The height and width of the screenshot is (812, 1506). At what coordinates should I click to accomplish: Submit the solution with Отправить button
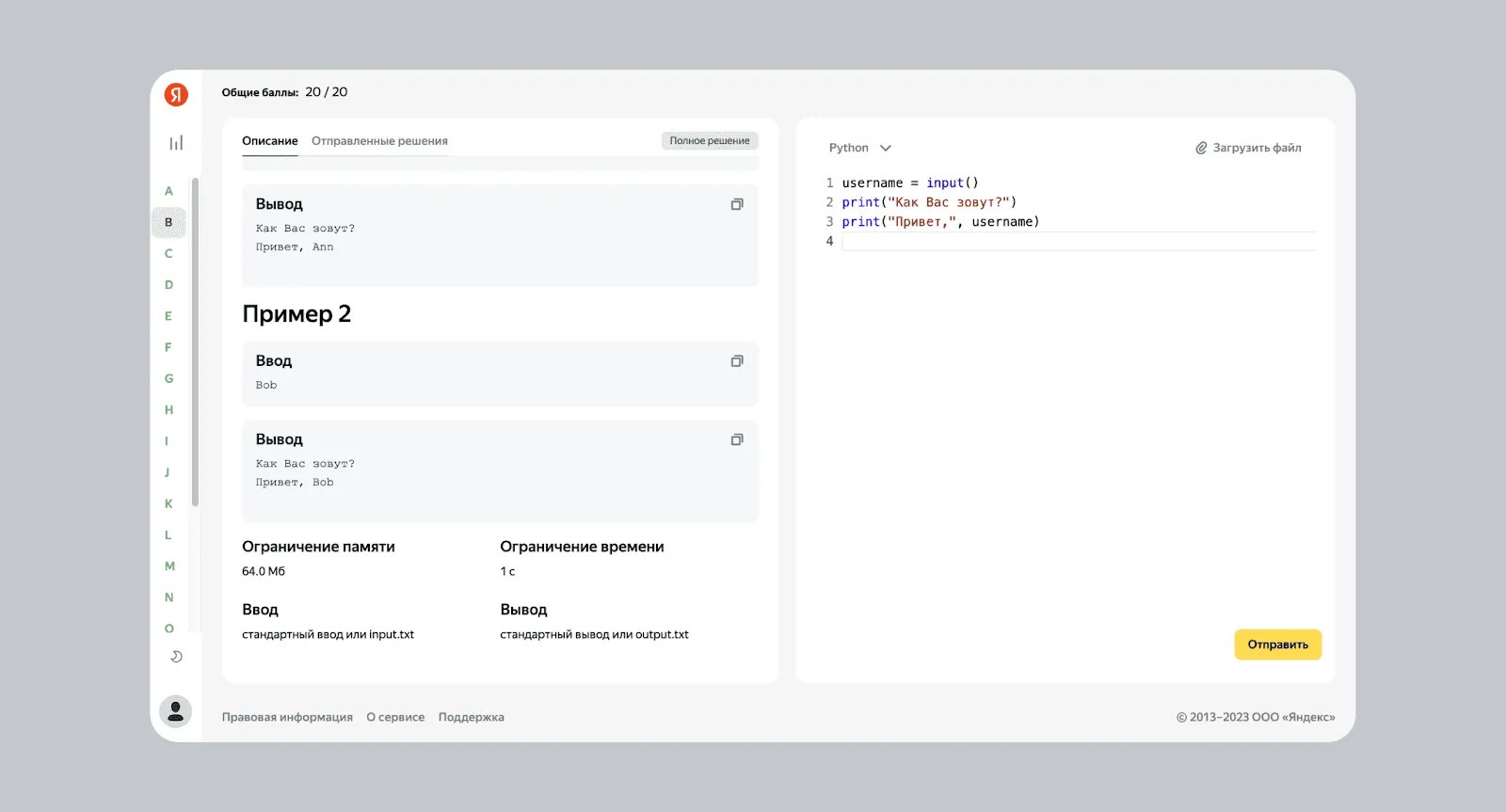1278,645
